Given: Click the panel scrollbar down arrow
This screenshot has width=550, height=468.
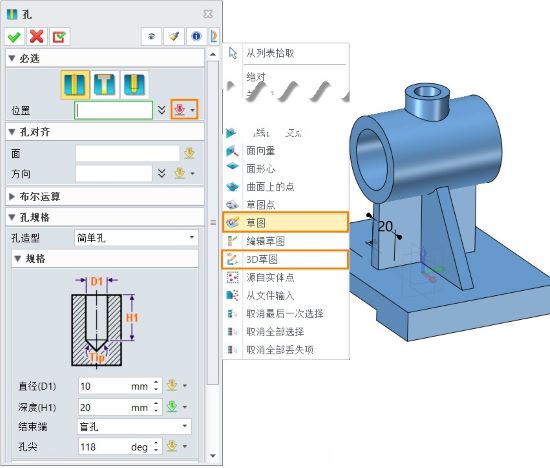Looking at the screenshot, I should 213,456.
